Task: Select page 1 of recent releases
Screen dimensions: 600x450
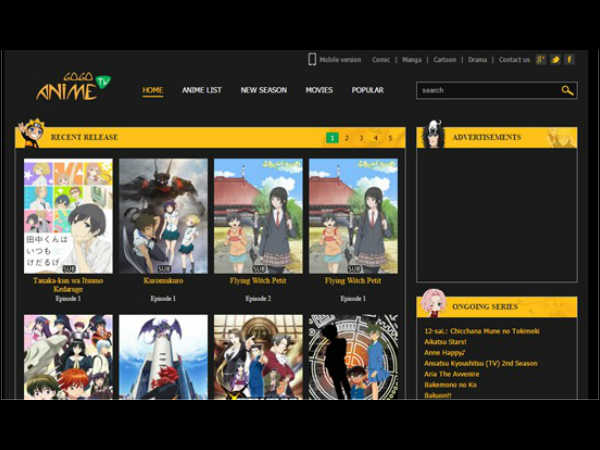Action: (x=332, y=138)
